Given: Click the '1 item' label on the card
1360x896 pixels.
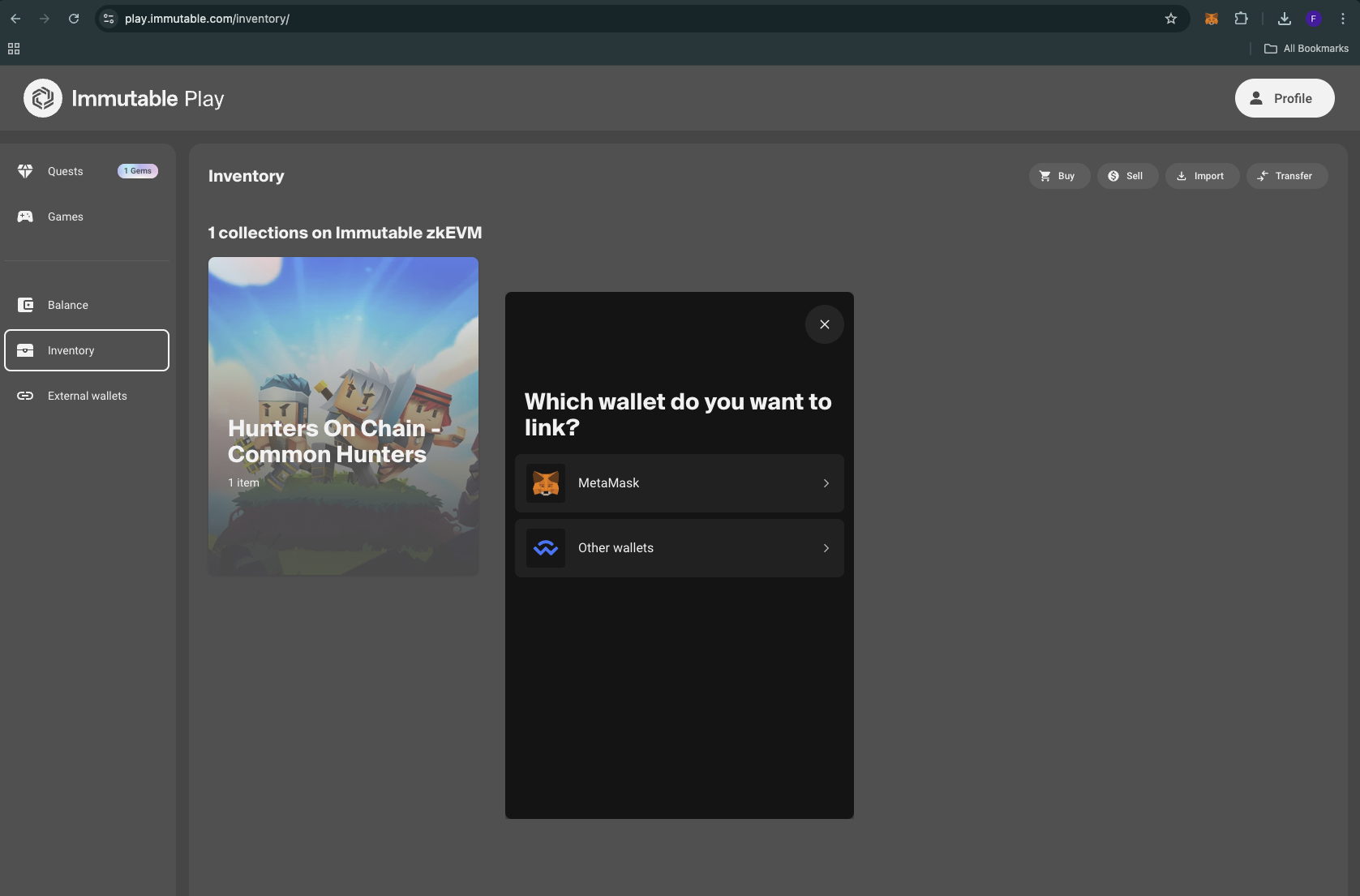Looking at the screenshot, I should pyautogui.click(x=243, y=482).
